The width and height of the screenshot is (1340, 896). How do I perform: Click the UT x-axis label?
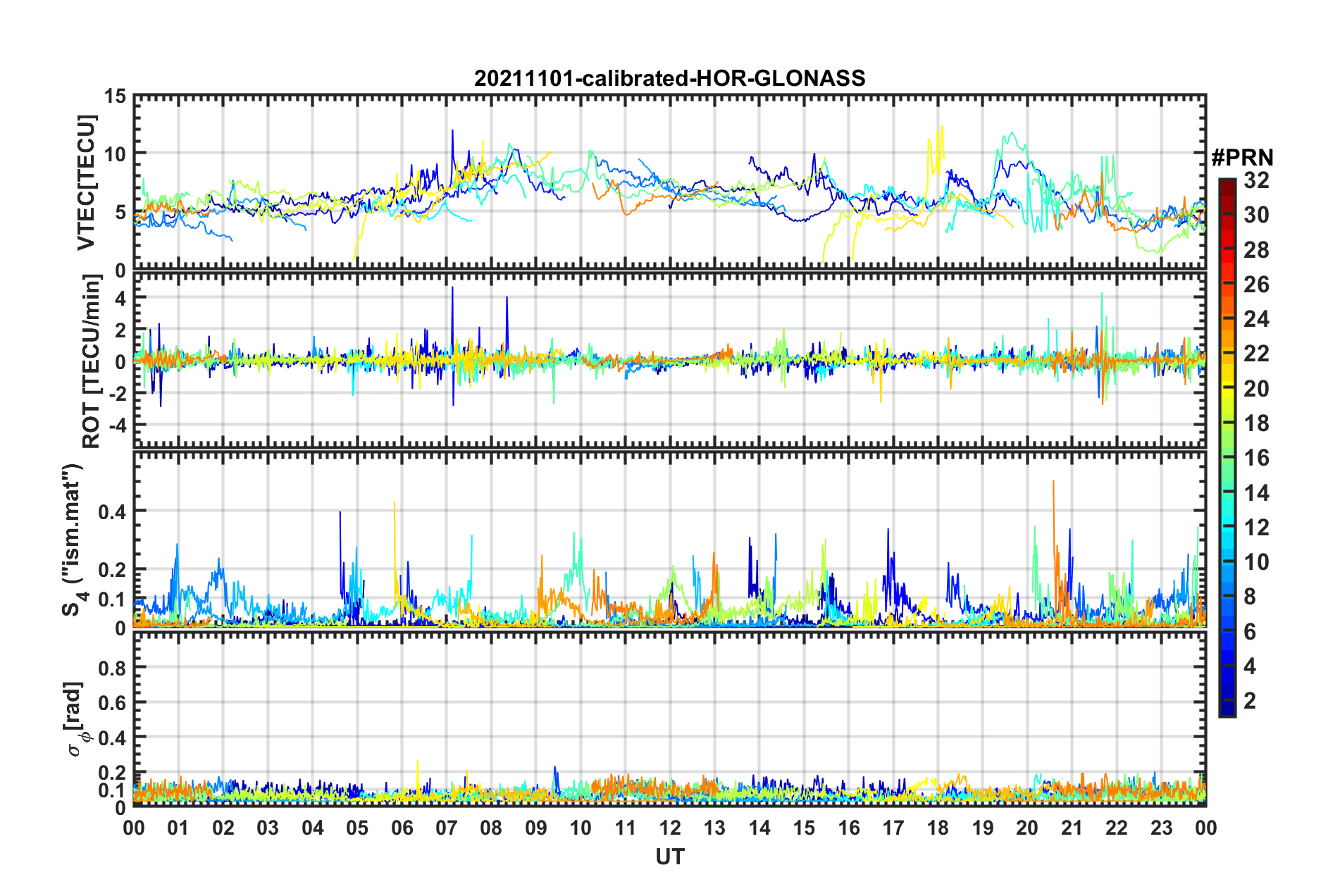669,857
